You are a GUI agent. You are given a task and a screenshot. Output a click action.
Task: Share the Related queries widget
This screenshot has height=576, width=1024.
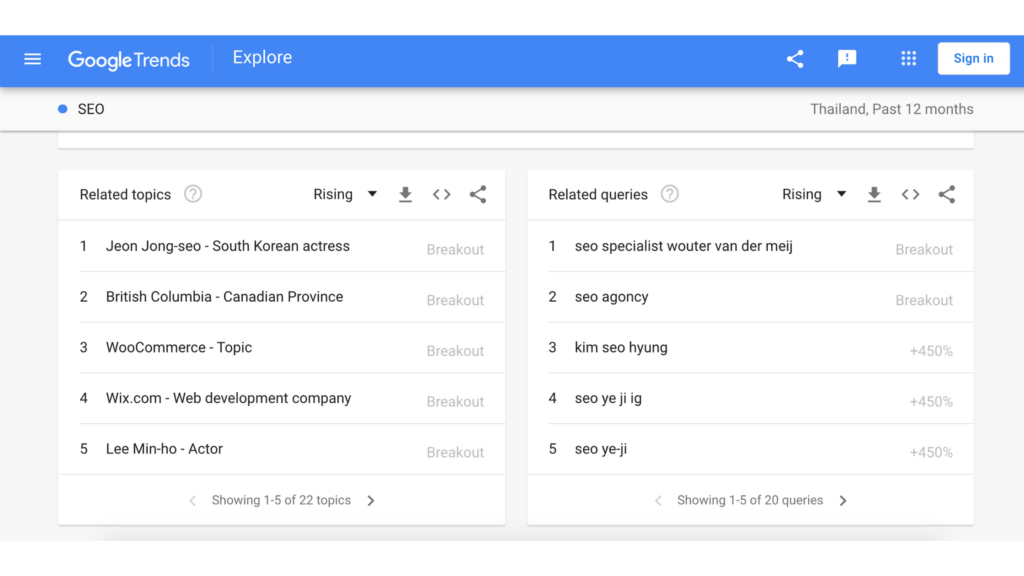pos(947,195)
